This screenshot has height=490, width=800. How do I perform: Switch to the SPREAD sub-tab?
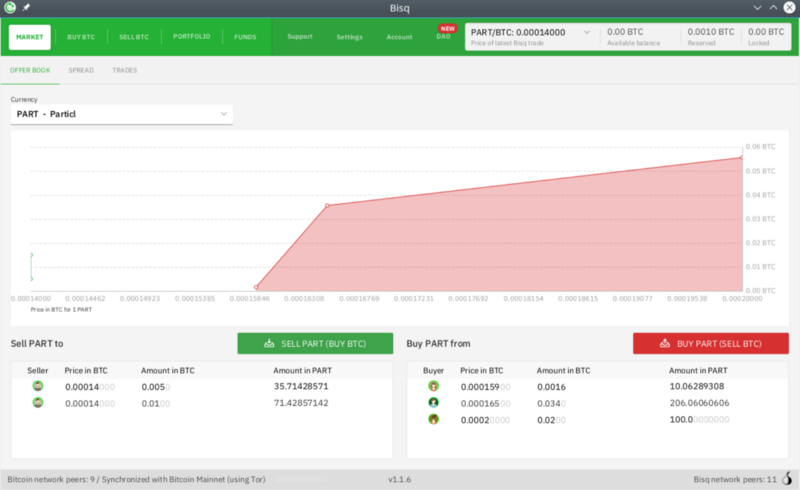pos(81,70)
